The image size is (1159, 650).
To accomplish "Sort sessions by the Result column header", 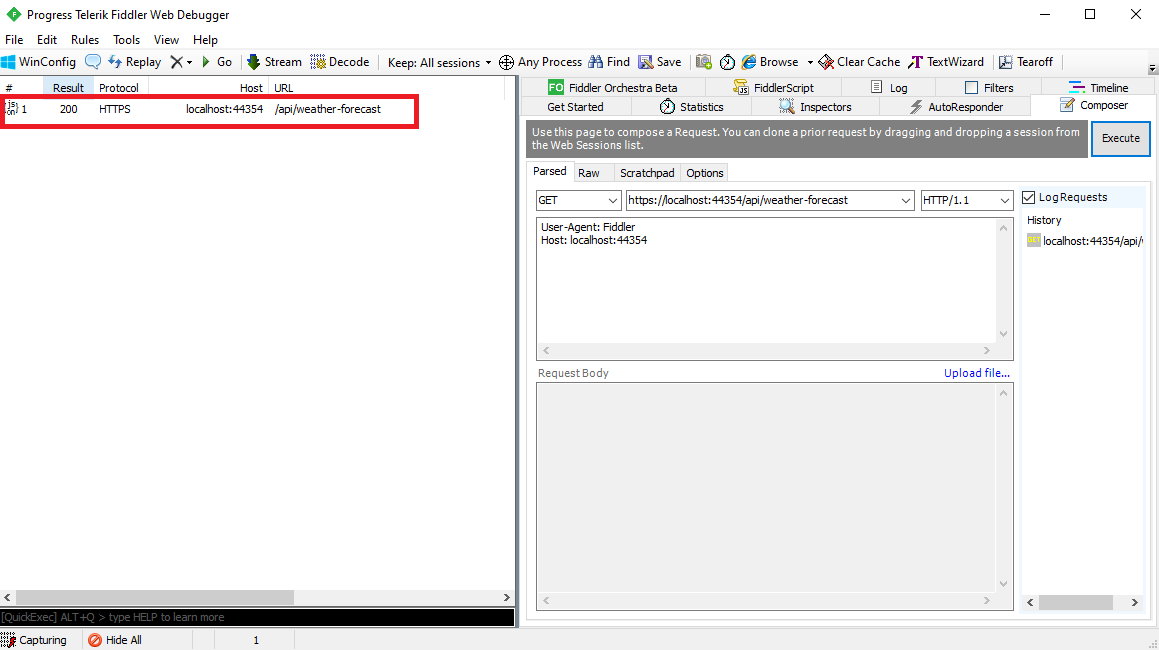I will pos(68,88).
